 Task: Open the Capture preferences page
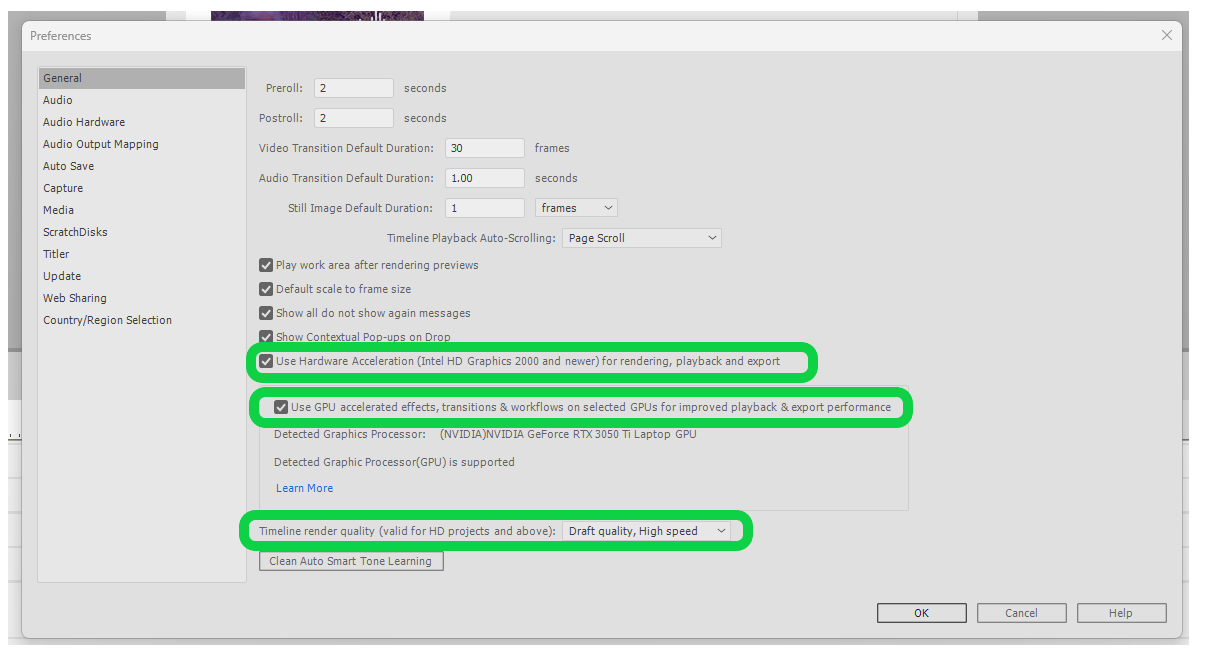63,188
